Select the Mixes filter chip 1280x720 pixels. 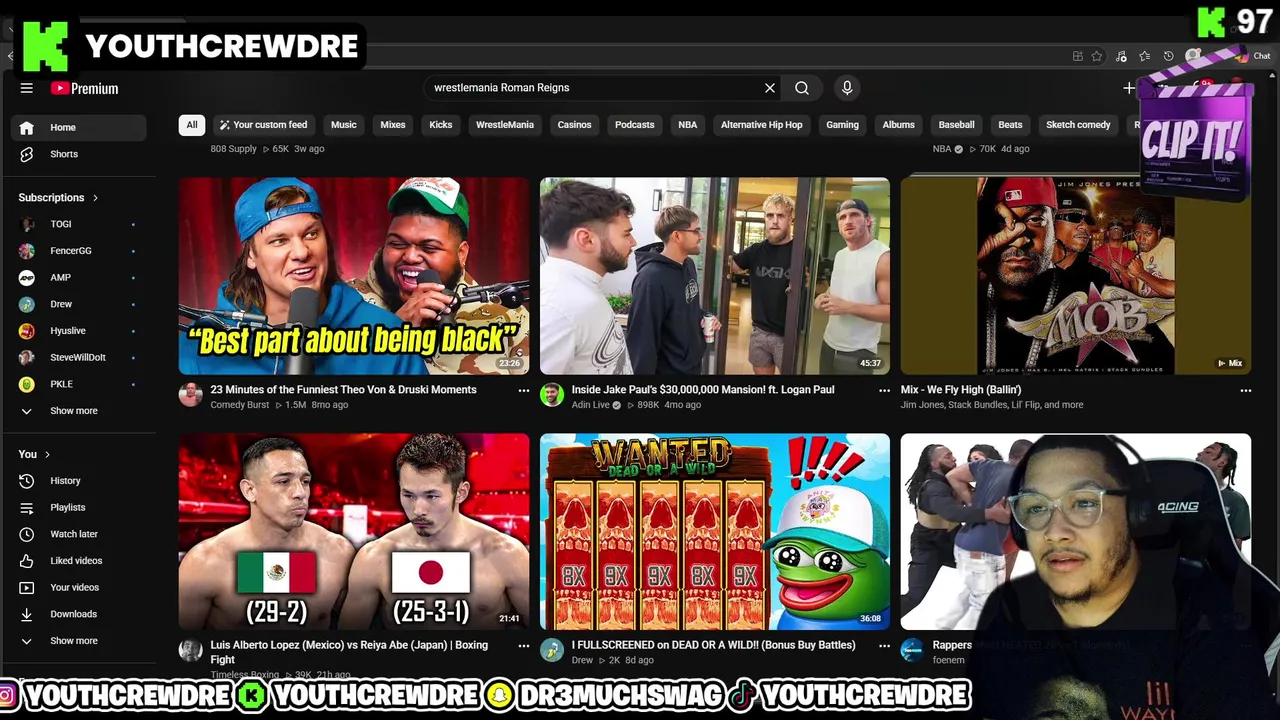[x=393, y=125]
